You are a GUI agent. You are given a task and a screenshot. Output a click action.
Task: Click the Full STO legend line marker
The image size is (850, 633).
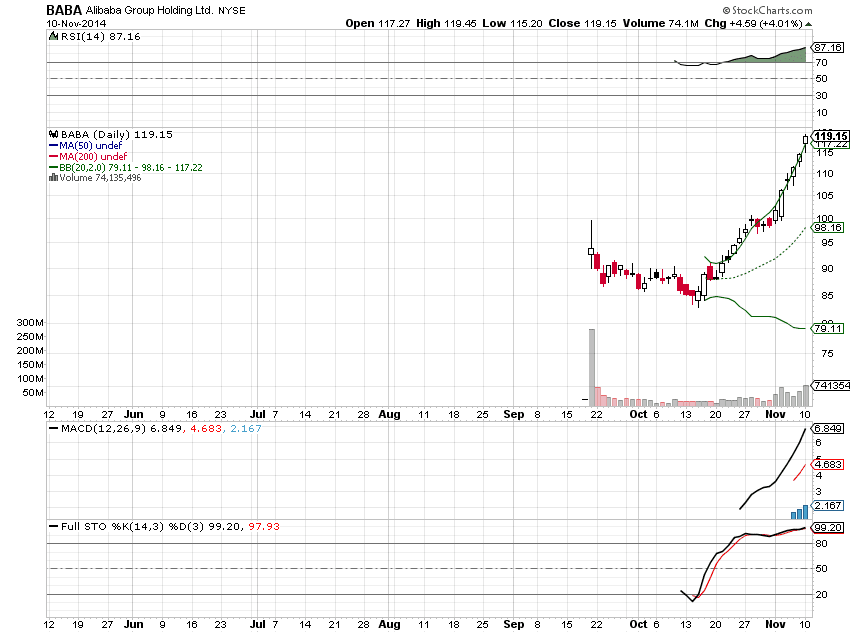point(53,526)
